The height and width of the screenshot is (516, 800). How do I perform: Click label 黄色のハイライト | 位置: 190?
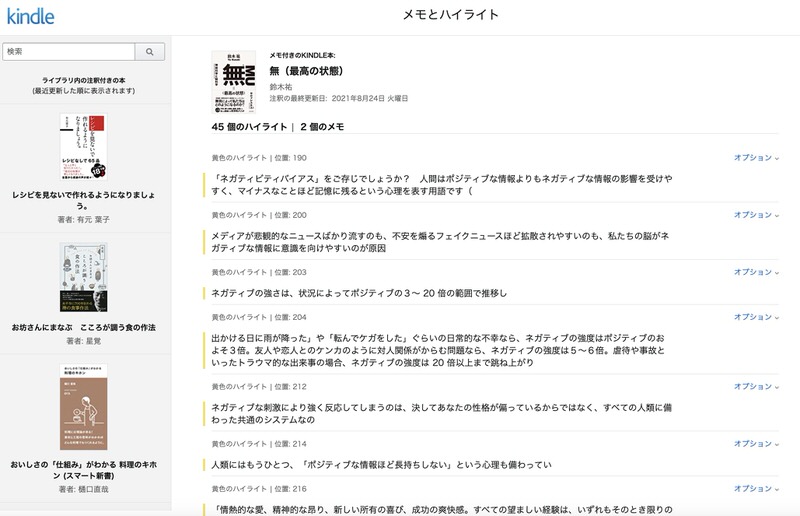[259, 158]
